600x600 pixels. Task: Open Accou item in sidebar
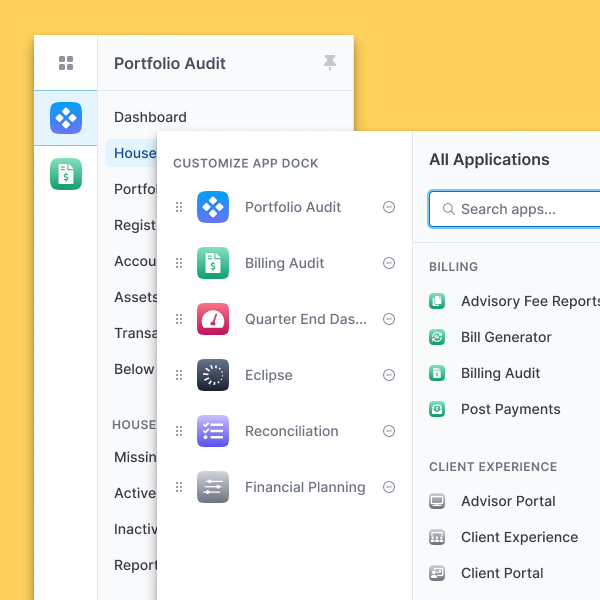pos(135,261)
